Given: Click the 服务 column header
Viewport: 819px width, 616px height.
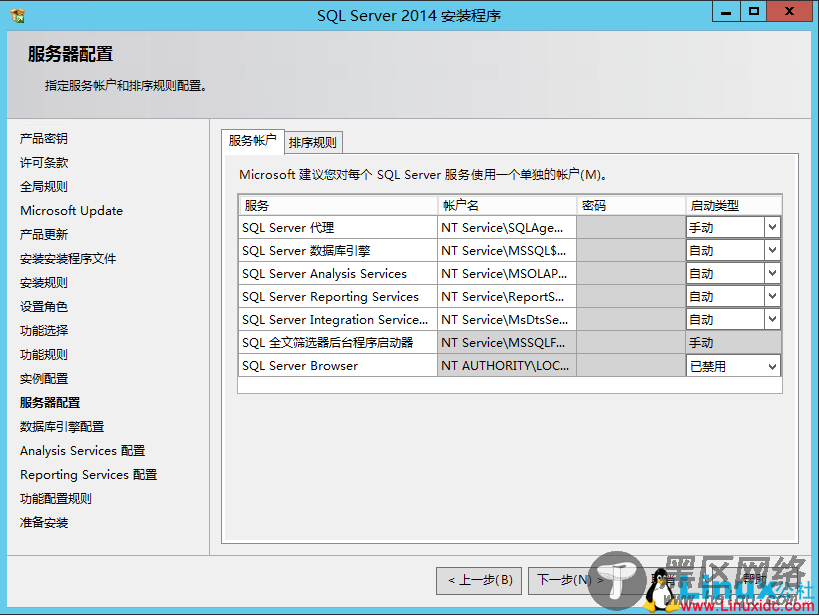Looking at the screenshot, I should 338,205.
